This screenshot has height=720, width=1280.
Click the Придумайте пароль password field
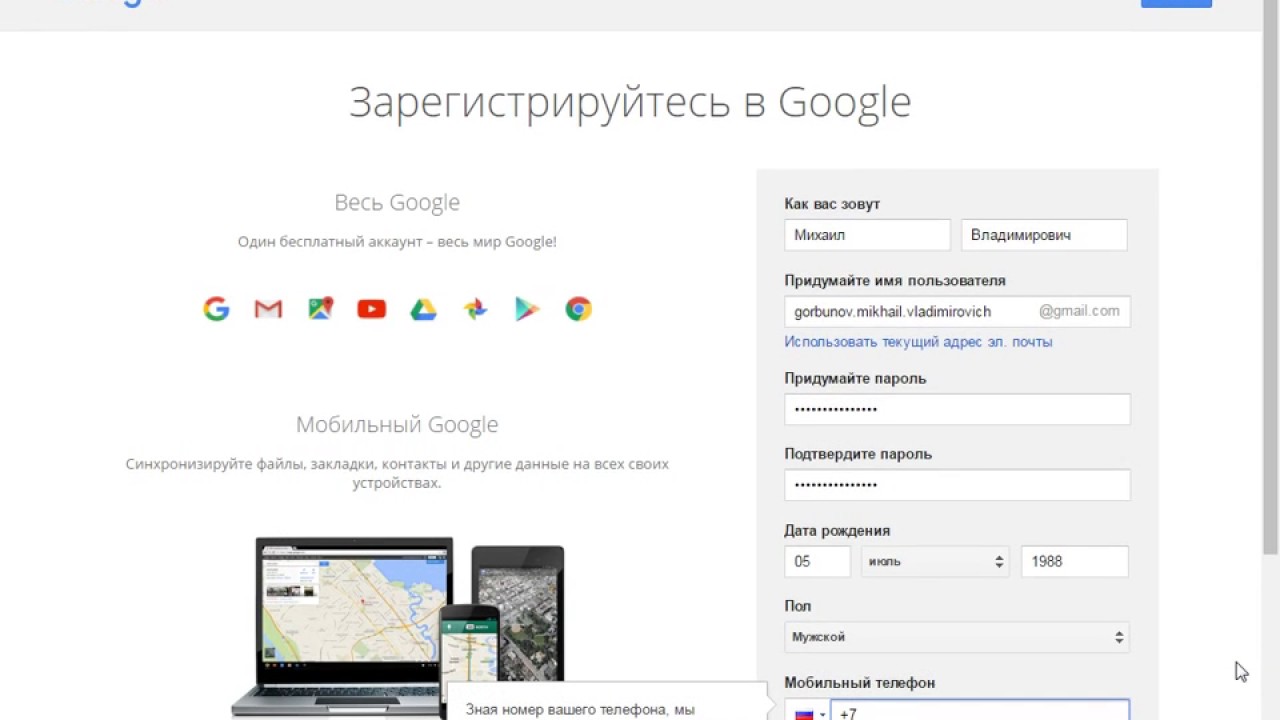957,409
